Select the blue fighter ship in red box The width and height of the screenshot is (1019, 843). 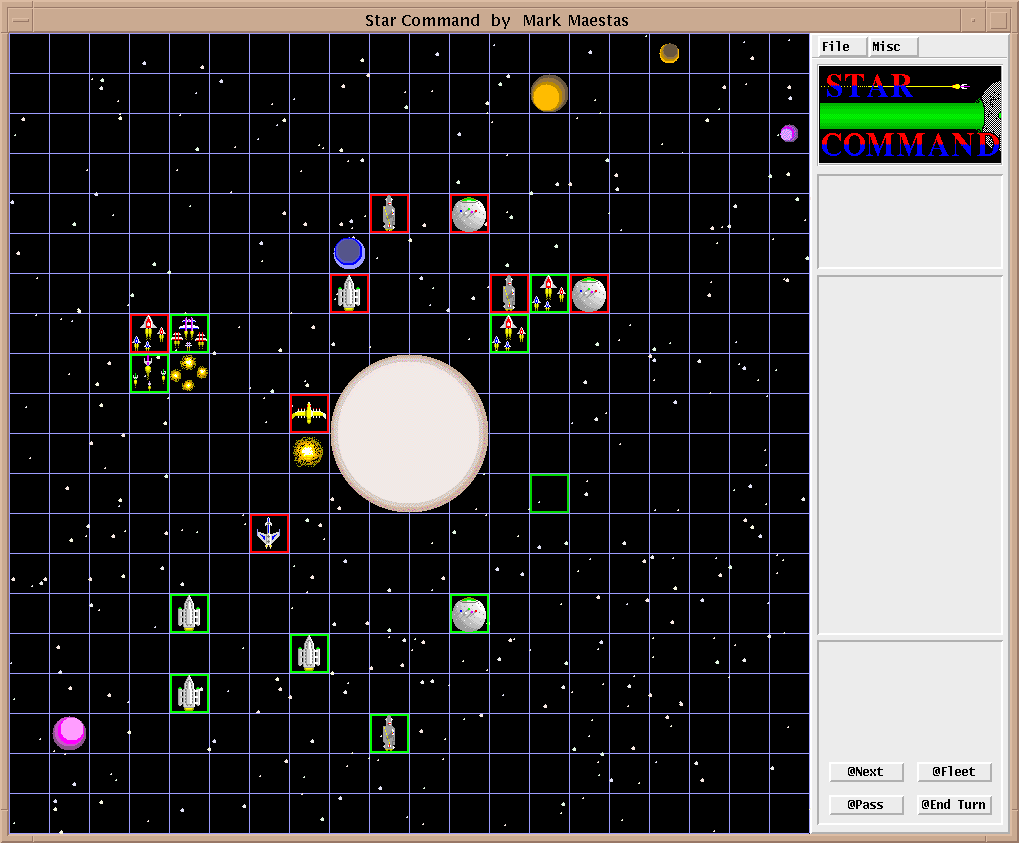pyautogui.click(x=269, y=533)
